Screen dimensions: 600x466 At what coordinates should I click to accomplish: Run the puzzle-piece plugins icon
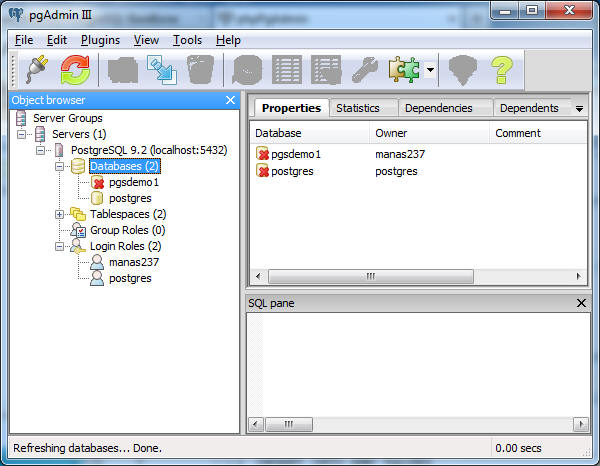[404, 70]
